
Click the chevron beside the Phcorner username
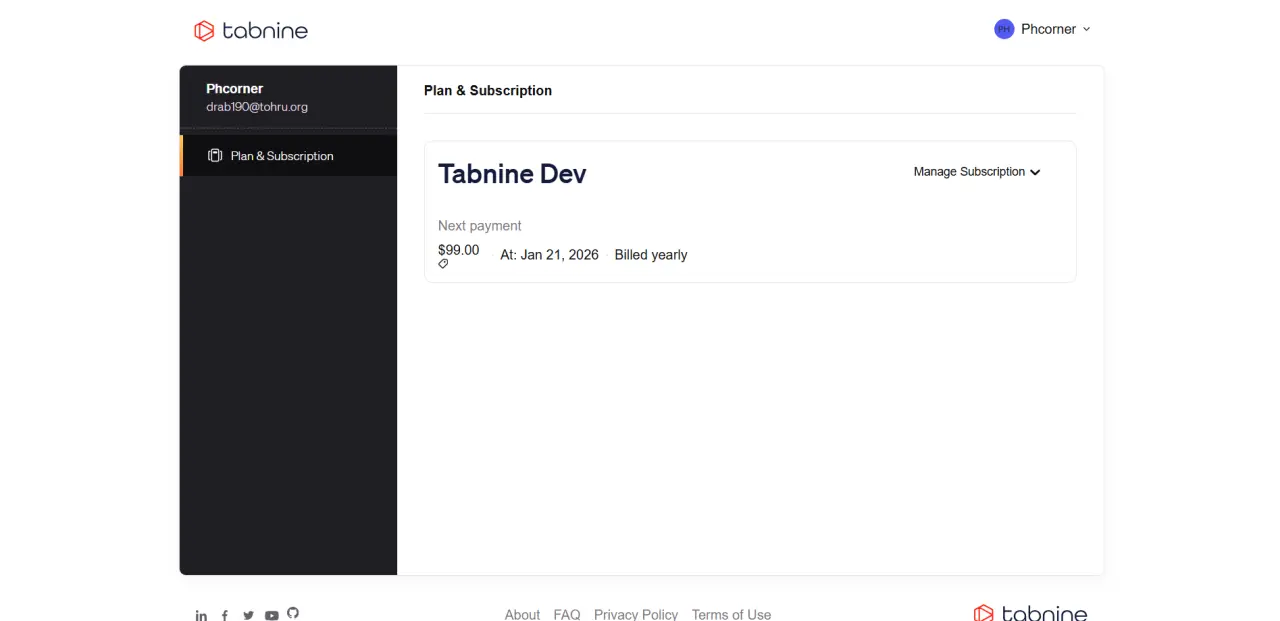1087,29
